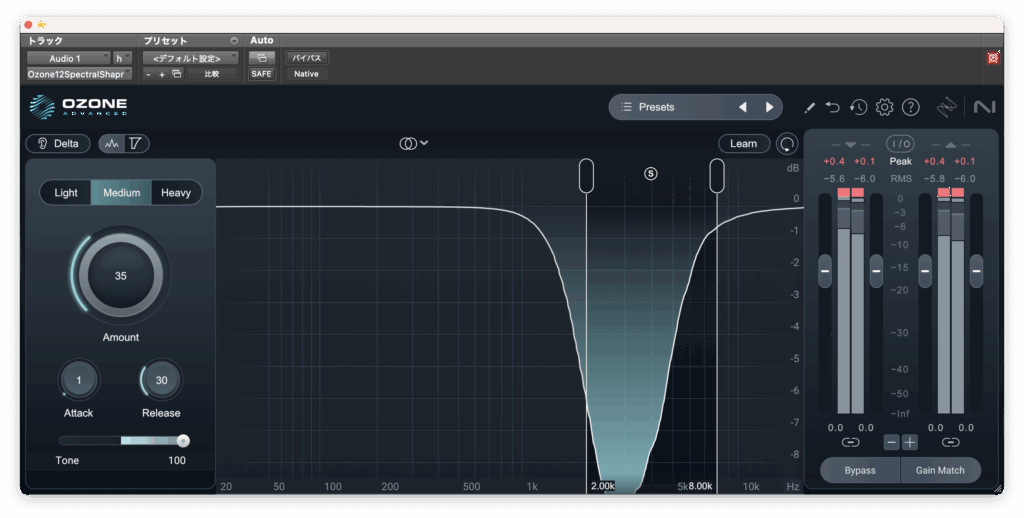
Task: Toggle the Delta listen button
Action: point(58,144)
